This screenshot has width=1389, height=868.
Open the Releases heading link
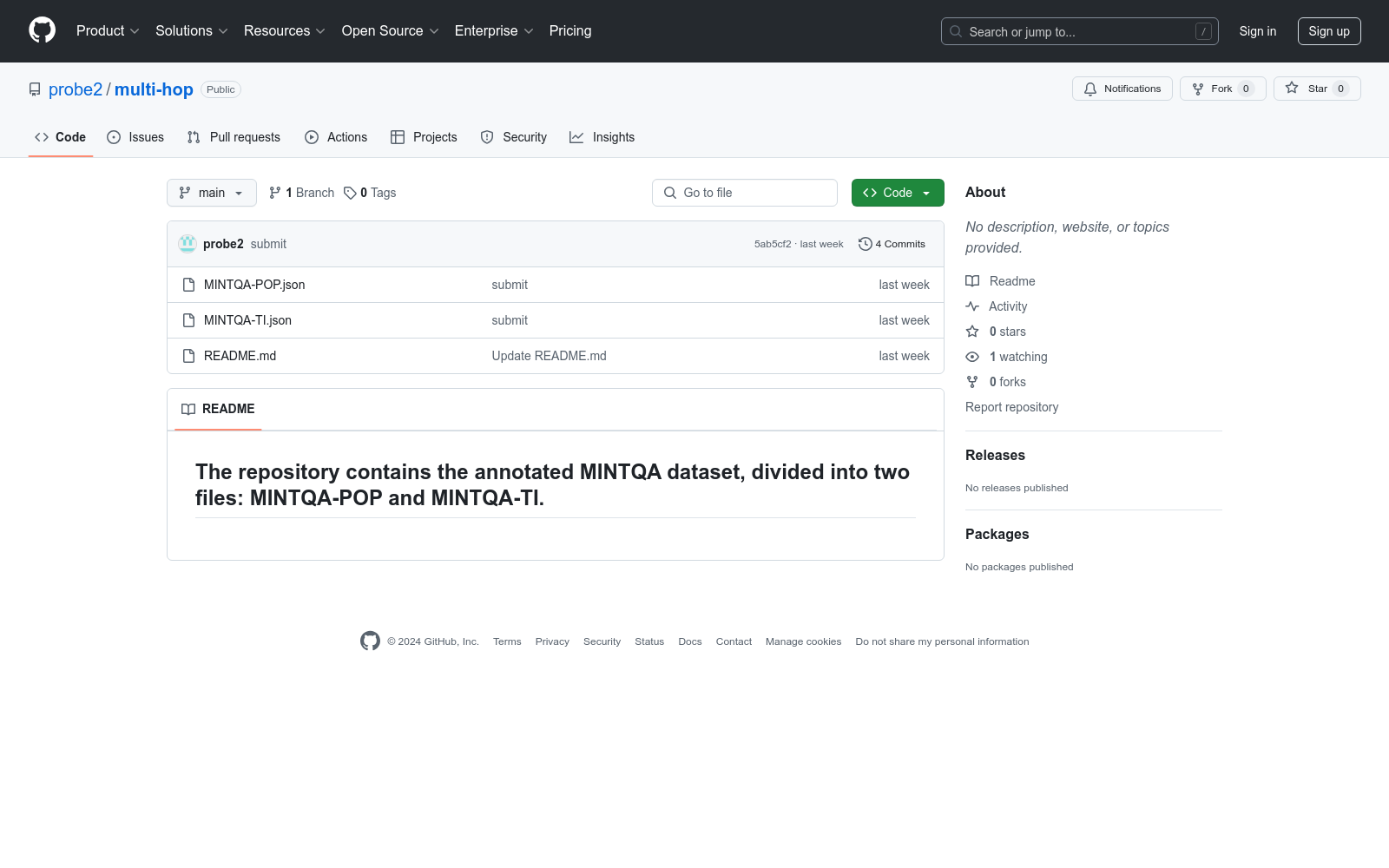click(x=995, y=456)
